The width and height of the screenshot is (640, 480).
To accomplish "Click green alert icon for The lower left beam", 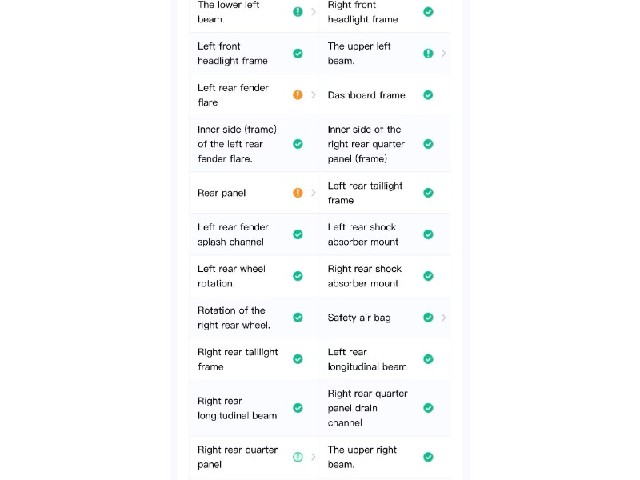I will 298,12.
